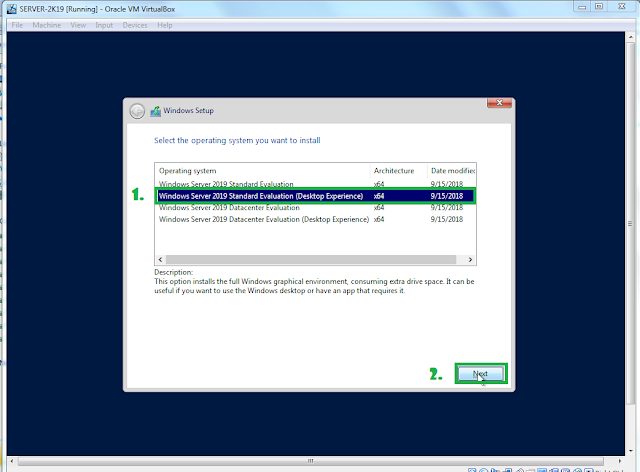
Task: Click the VM window bottom scrollbar right arrow
Action: tap(620, 461)
